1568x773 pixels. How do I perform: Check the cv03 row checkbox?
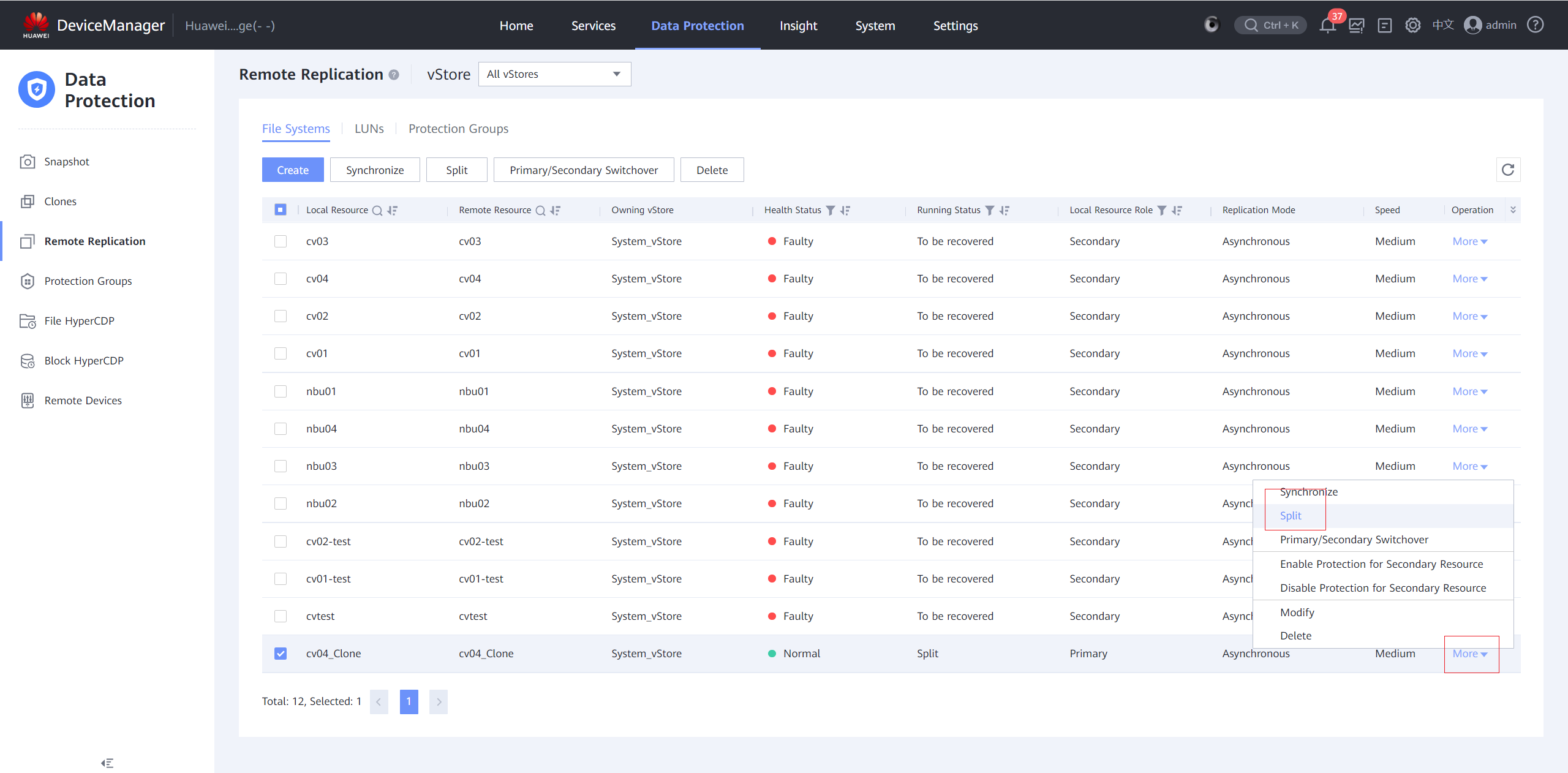281,241
